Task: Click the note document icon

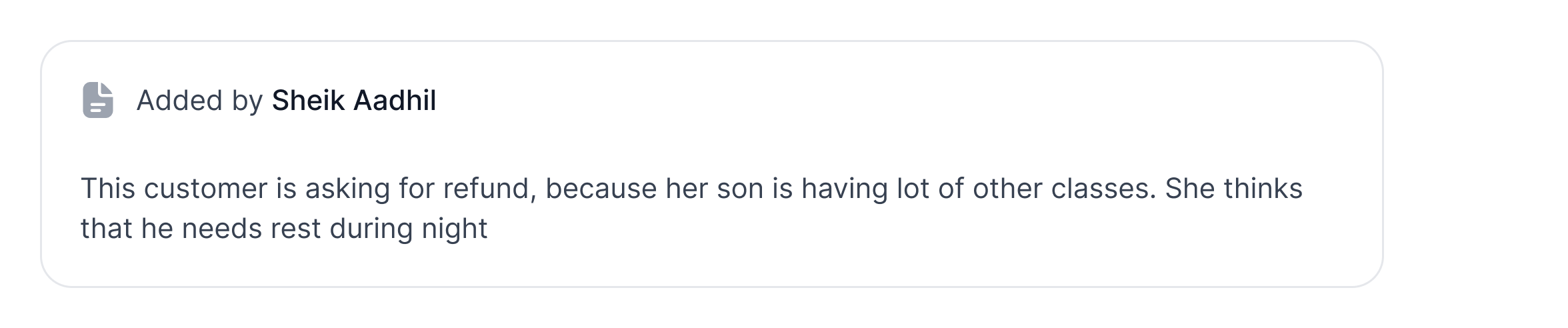Action: [x=98, y=101]
